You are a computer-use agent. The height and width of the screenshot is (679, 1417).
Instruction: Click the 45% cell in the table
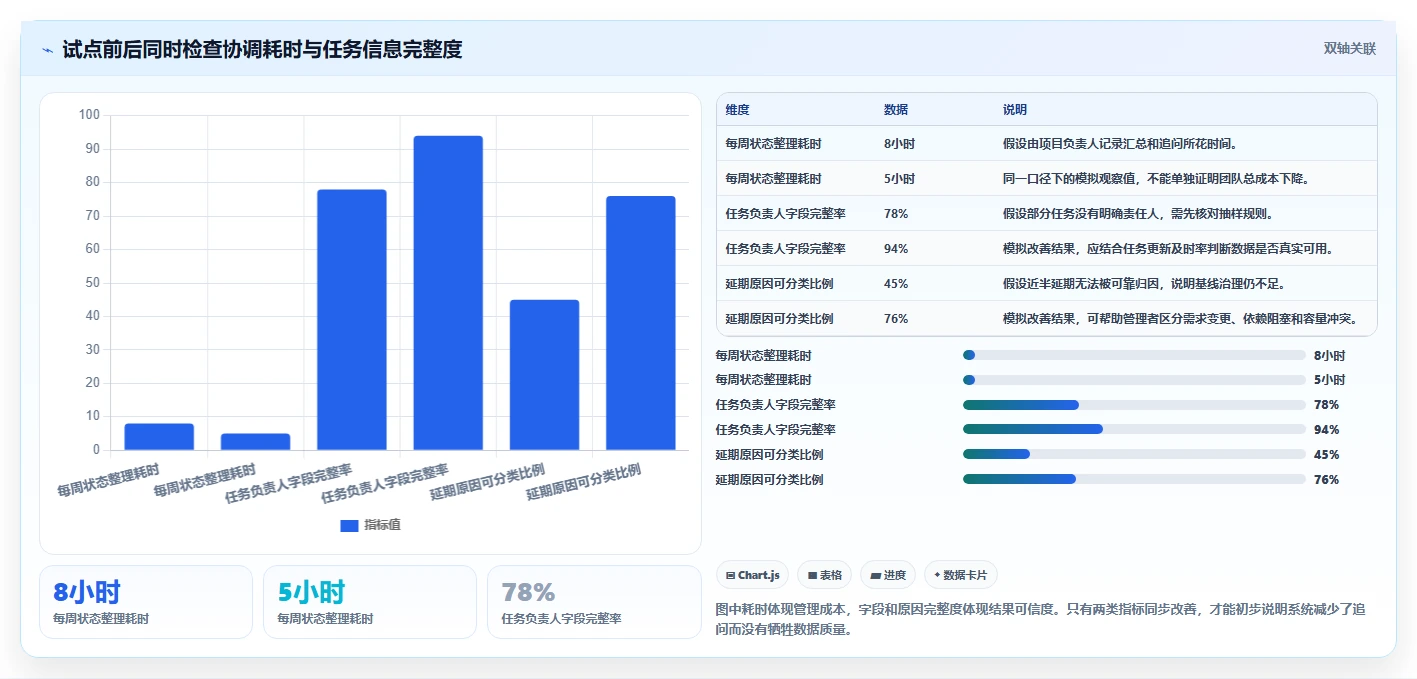tap(896, 284)
